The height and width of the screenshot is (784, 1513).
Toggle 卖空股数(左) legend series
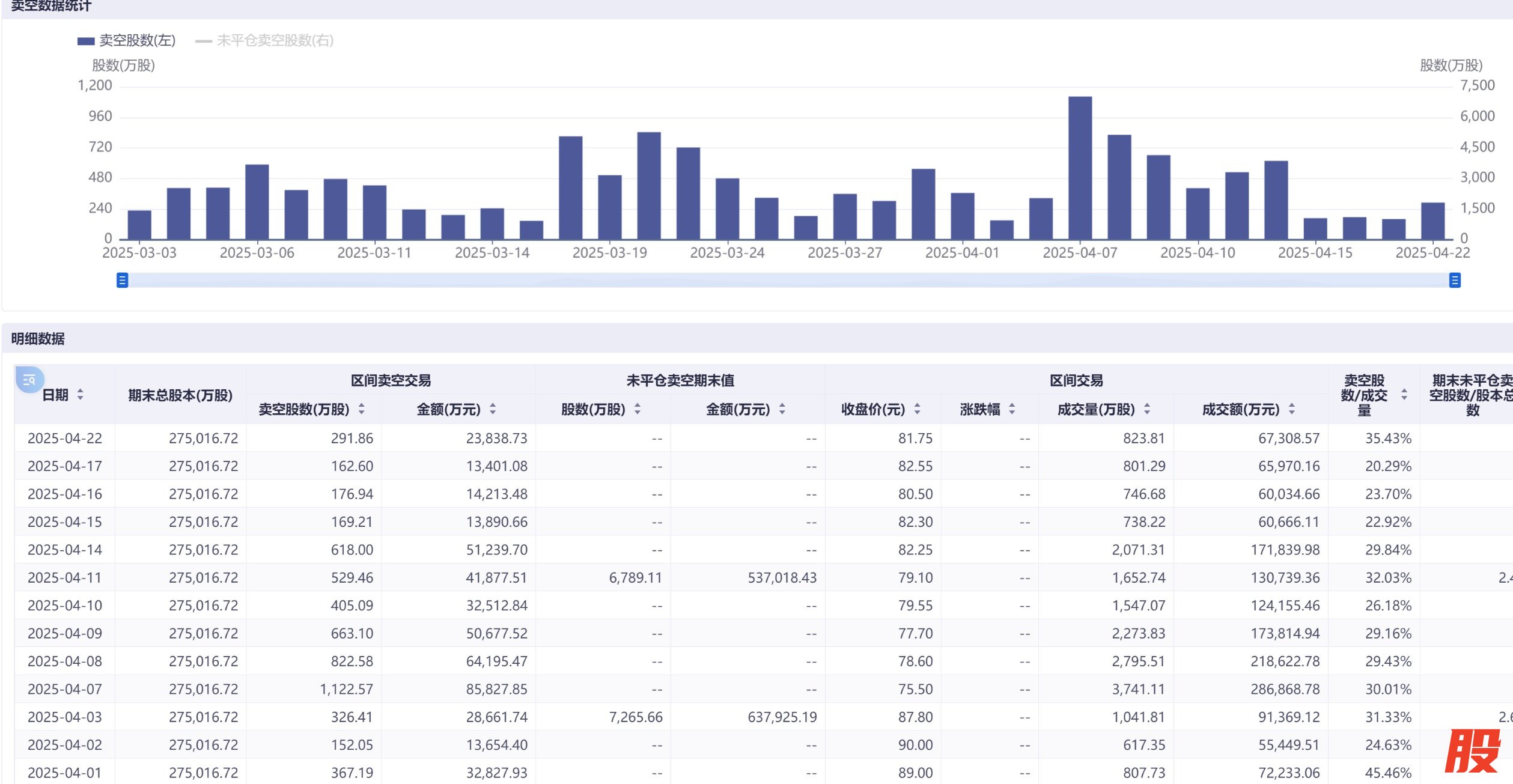click(x=127, y=40)
